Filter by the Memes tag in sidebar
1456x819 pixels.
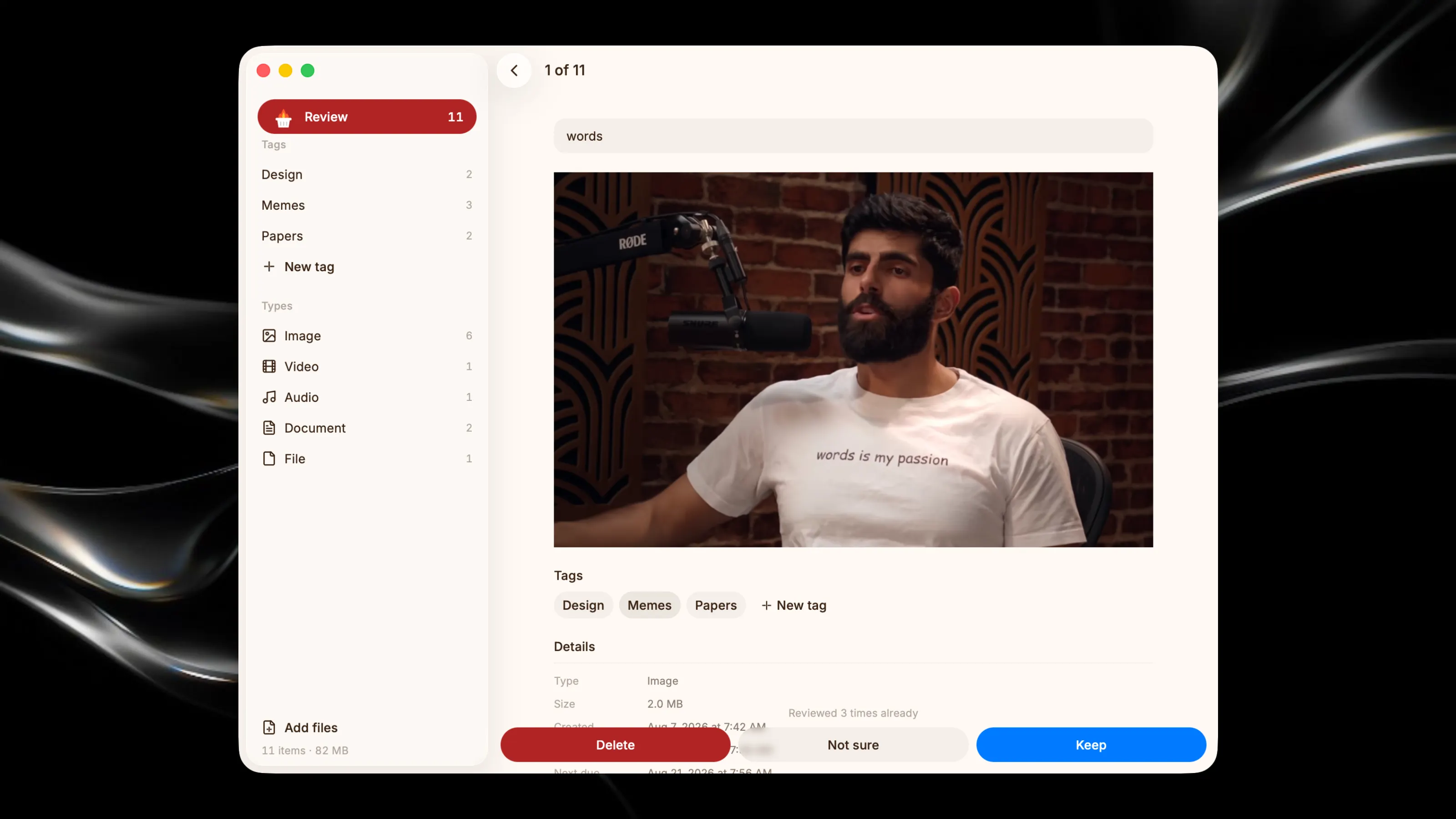[x=367, y=205]
